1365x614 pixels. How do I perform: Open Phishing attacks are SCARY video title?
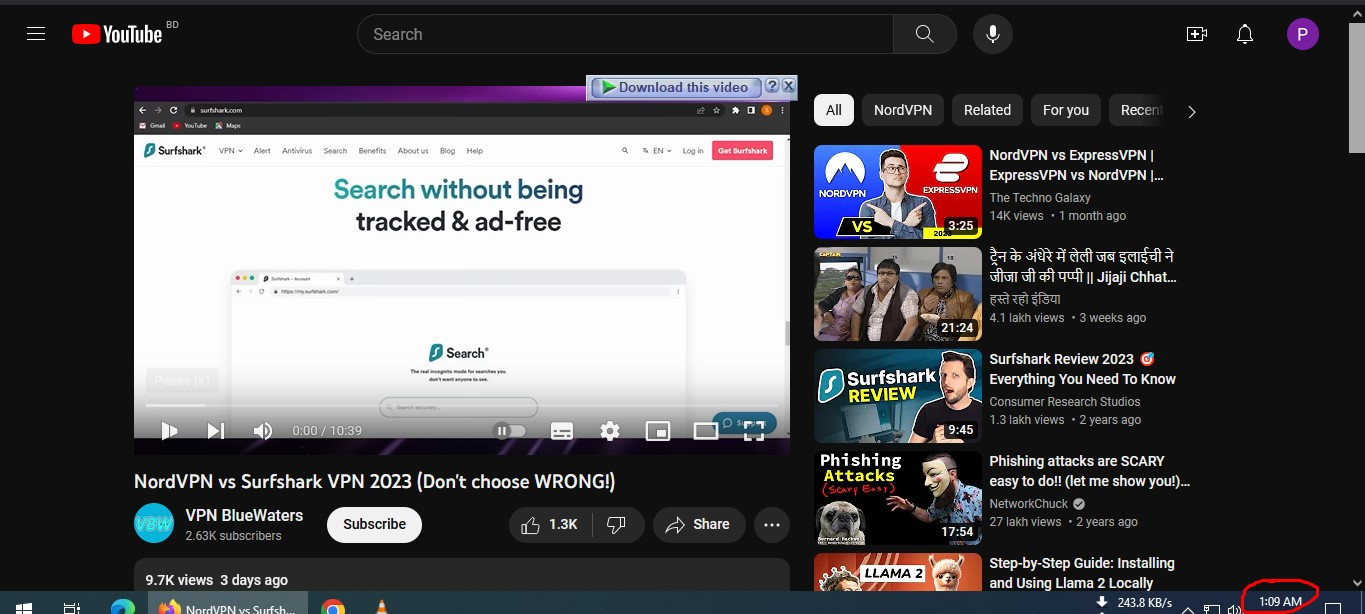[x=1090, y=471]
